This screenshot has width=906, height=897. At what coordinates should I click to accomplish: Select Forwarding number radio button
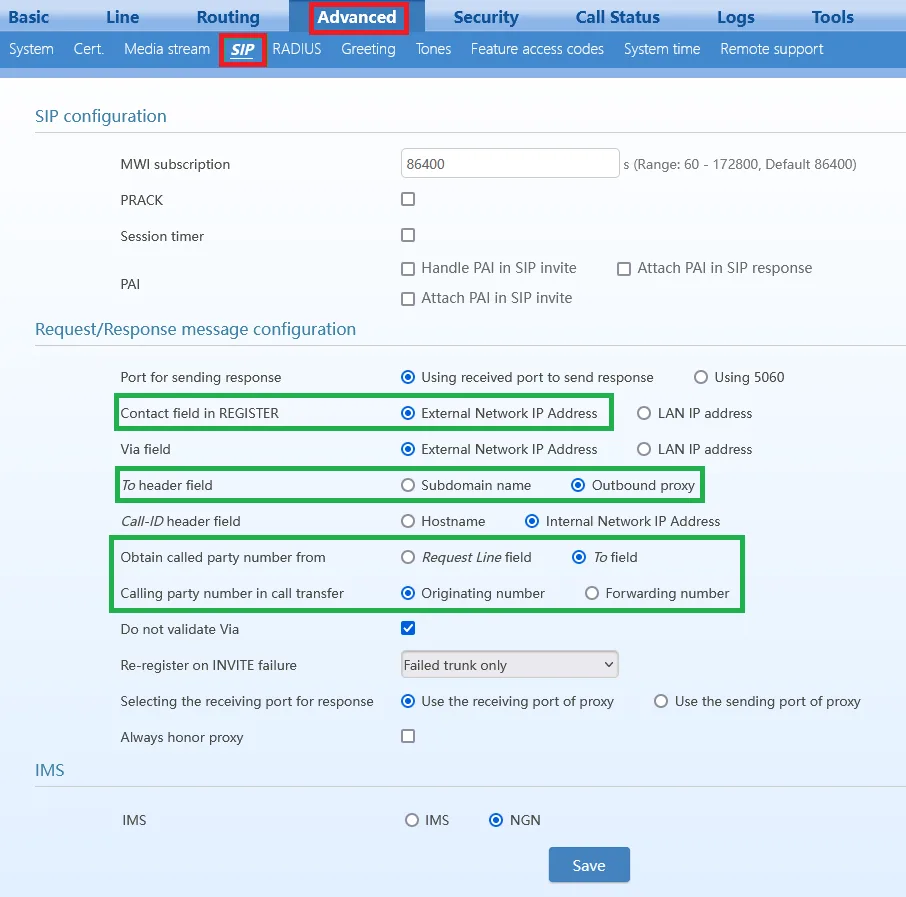point(592,593)
